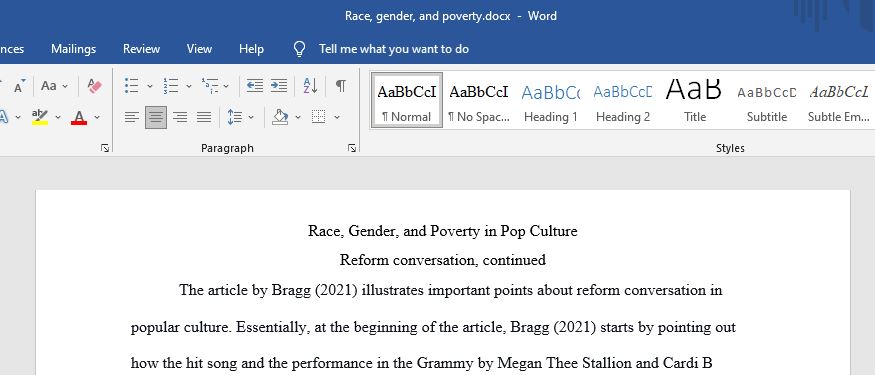Click the Line and Paragraph Spacing icon
The width and height of the screenshot is (875, 375).
235,117
